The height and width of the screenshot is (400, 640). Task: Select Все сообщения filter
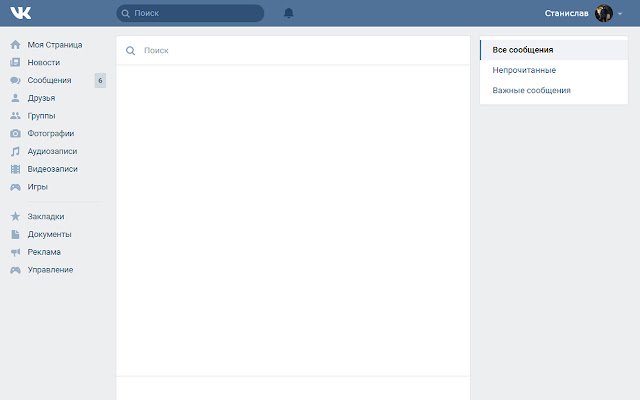(554, 50)
